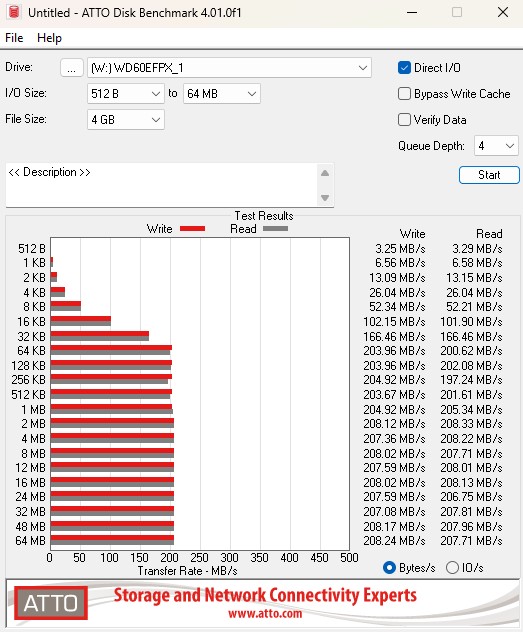Image resolution: width=523 pixels, height=632 pixels.
Task: Close the ATTO Disk Benchmark window
Action: (503, 12)
